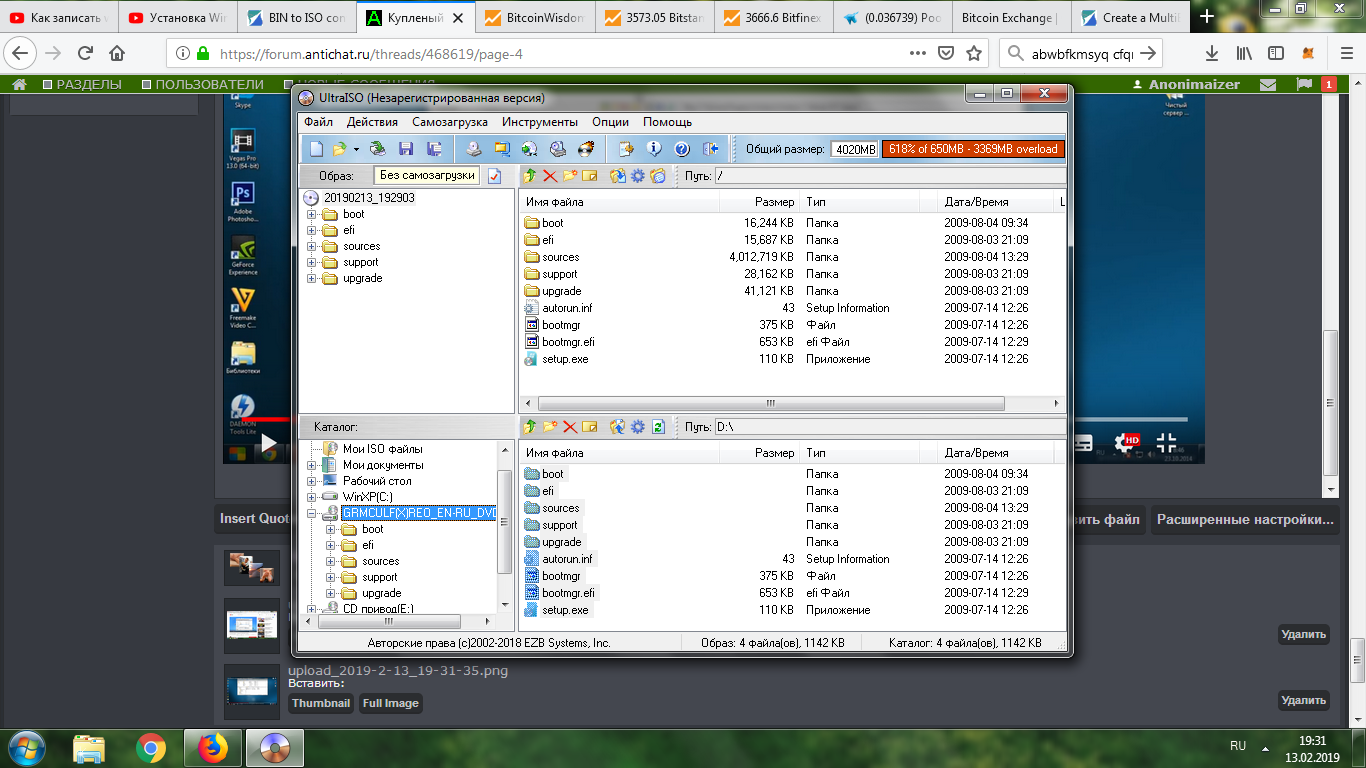Screen dimensions: 1366x768
Task: Open Windows Start button
Action: (27, 748)
